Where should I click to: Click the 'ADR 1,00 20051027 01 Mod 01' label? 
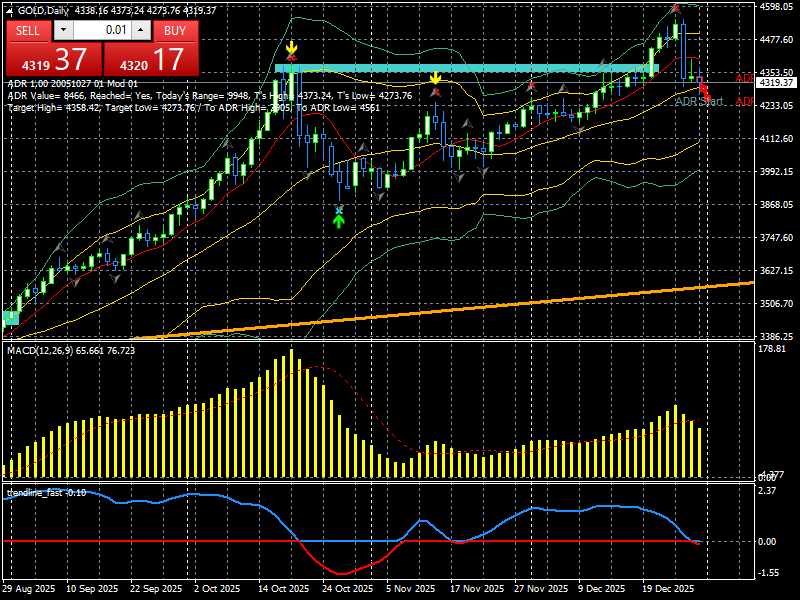[x=73, y=84]
